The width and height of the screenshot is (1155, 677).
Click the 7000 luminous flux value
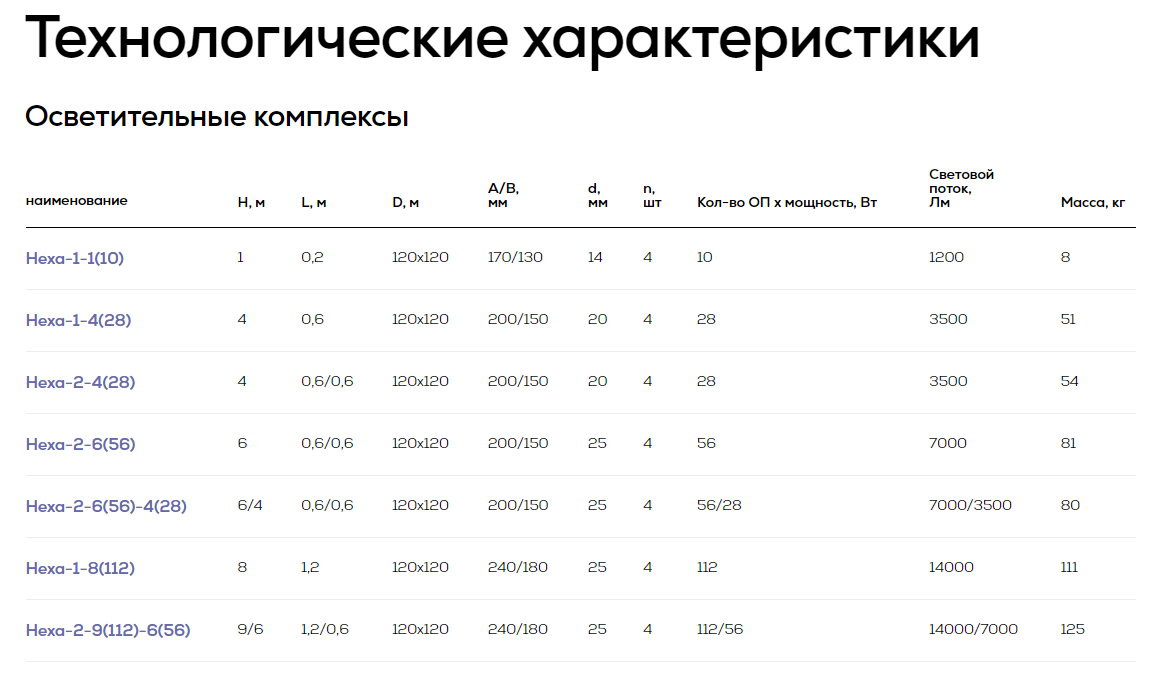click(x=947, y=443)
